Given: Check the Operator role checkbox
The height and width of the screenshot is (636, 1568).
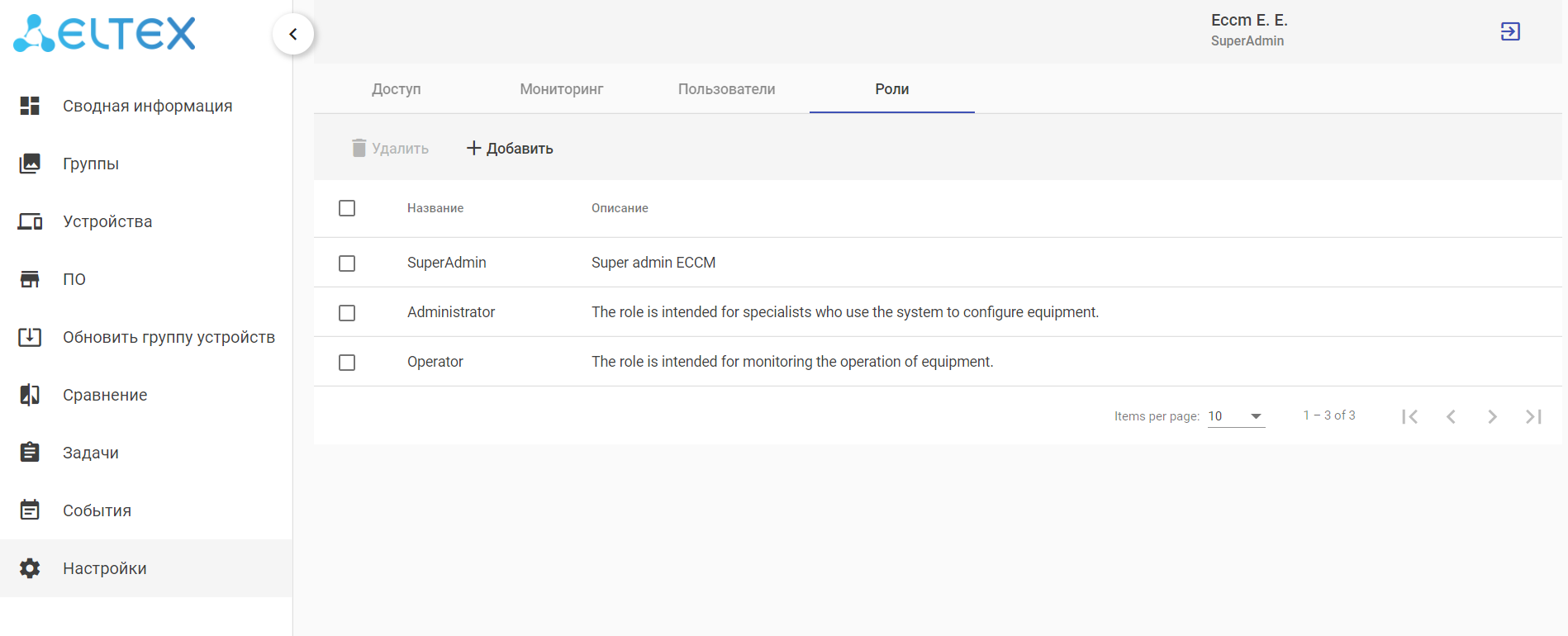Looking at the screenshot, I should point(347,363).
